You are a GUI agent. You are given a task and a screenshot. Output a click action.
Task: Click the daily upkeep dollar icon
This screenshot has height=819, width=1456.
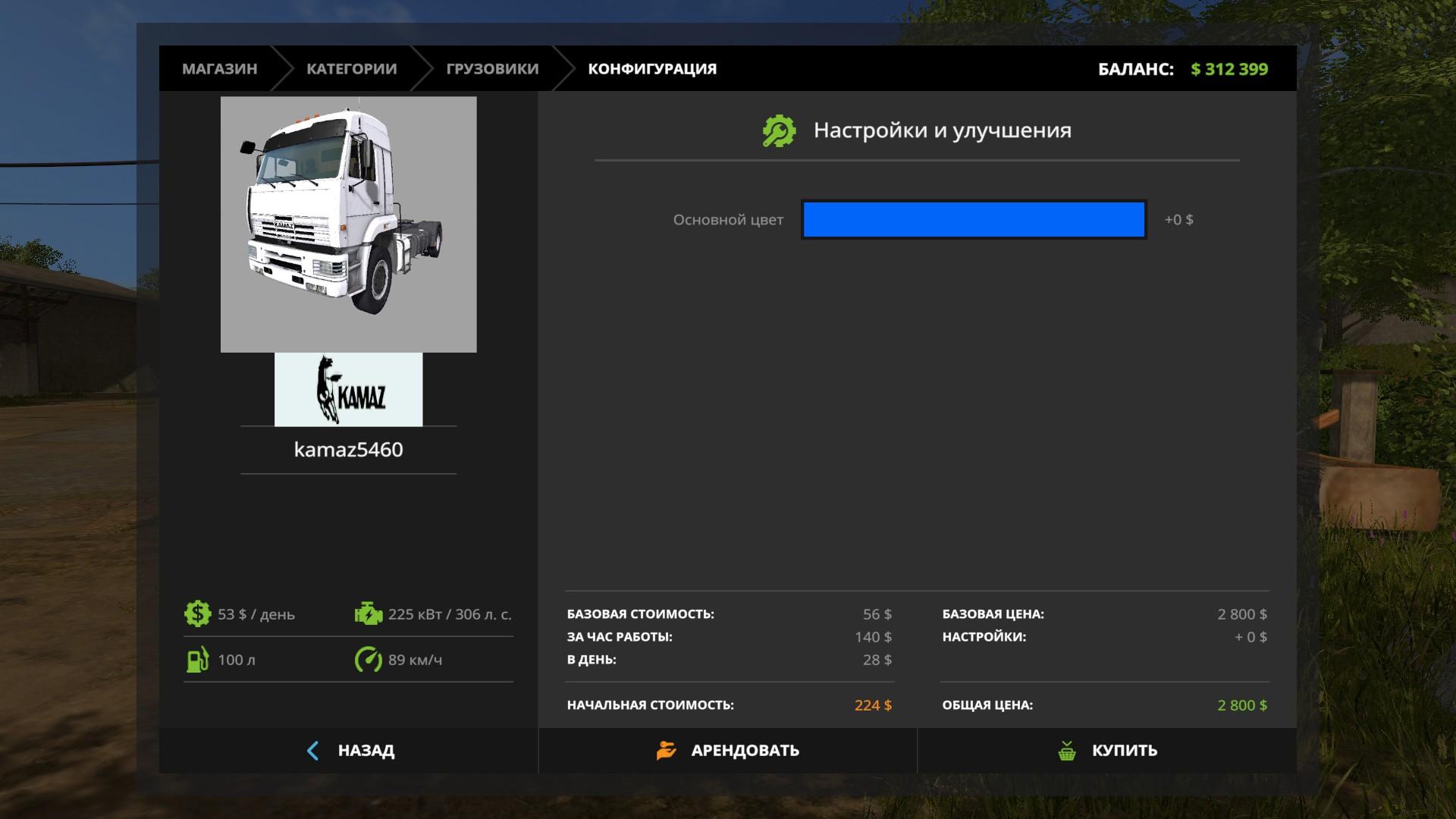click(x=197, y=613)
